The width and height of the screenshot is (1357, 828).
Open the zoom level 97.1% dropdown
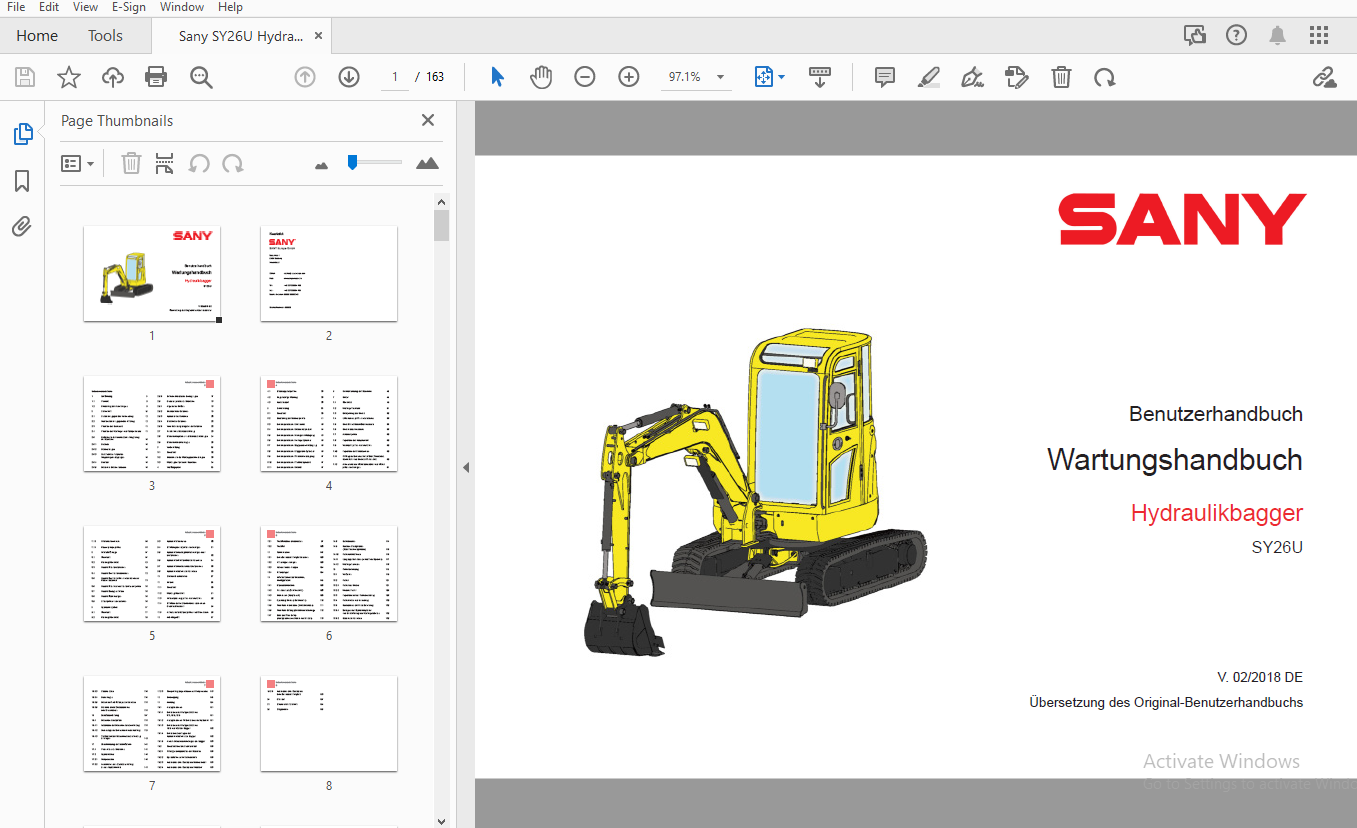coord(720,77)
